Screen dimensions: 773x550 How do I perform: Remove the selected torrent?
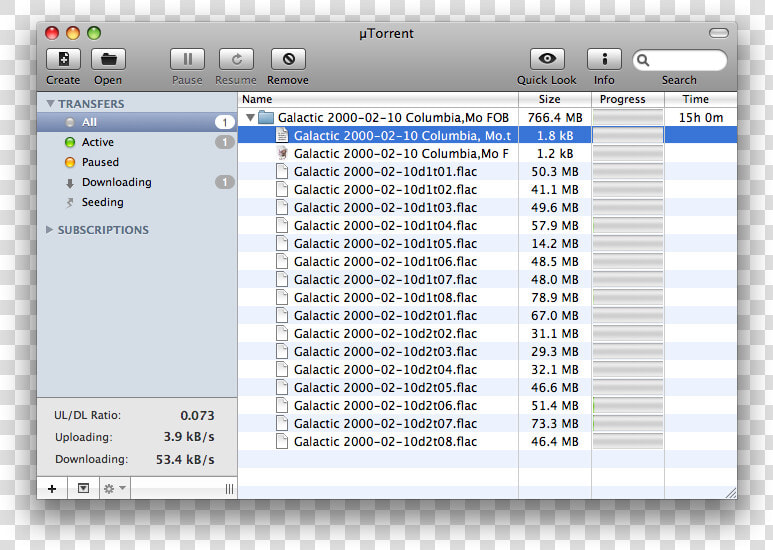pos(288,60)
